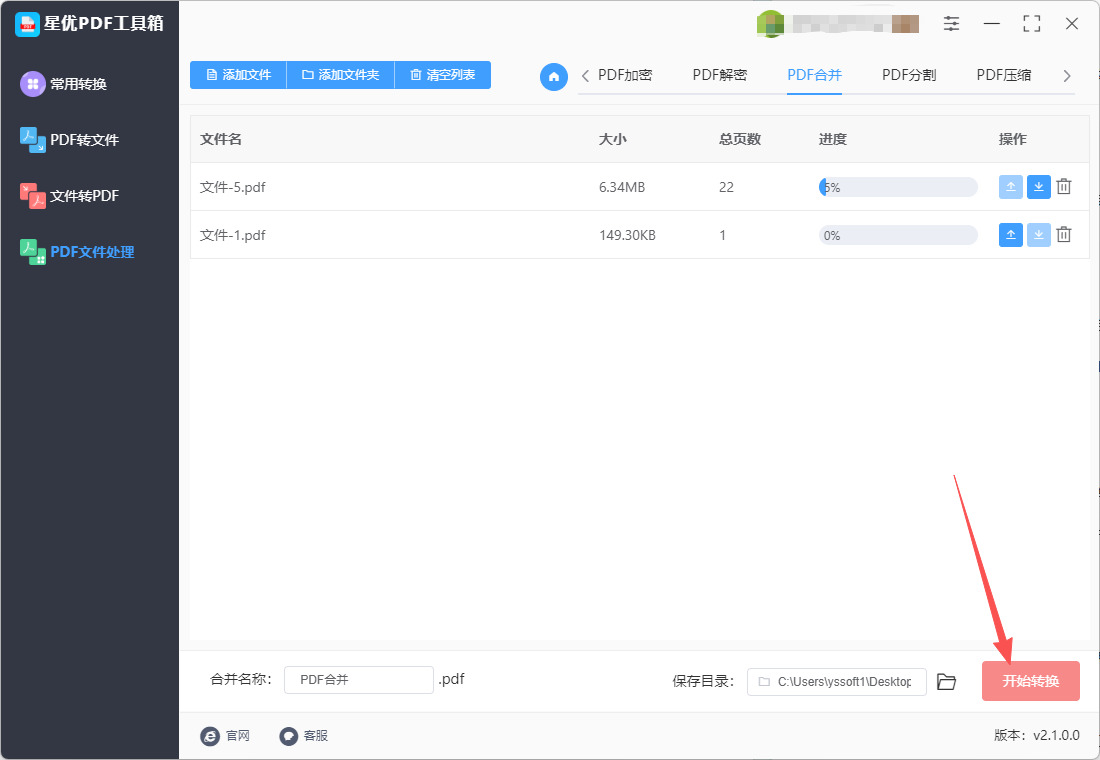Switch to PDF分割 tab

tap(909, 75)
